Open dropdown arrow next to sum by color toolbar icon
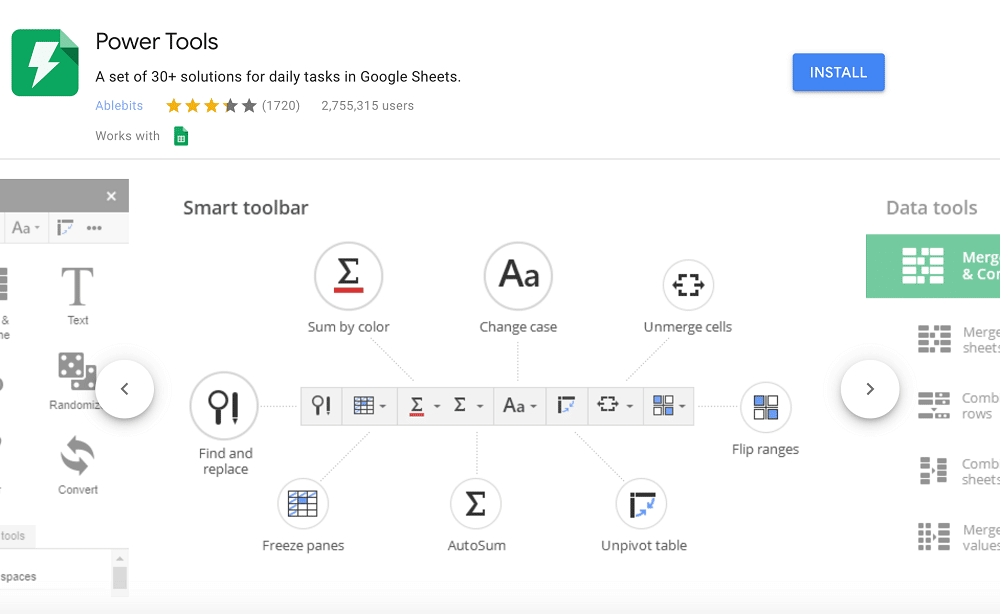The width and height of the screenshot is (1000, 614). [437, 406]
